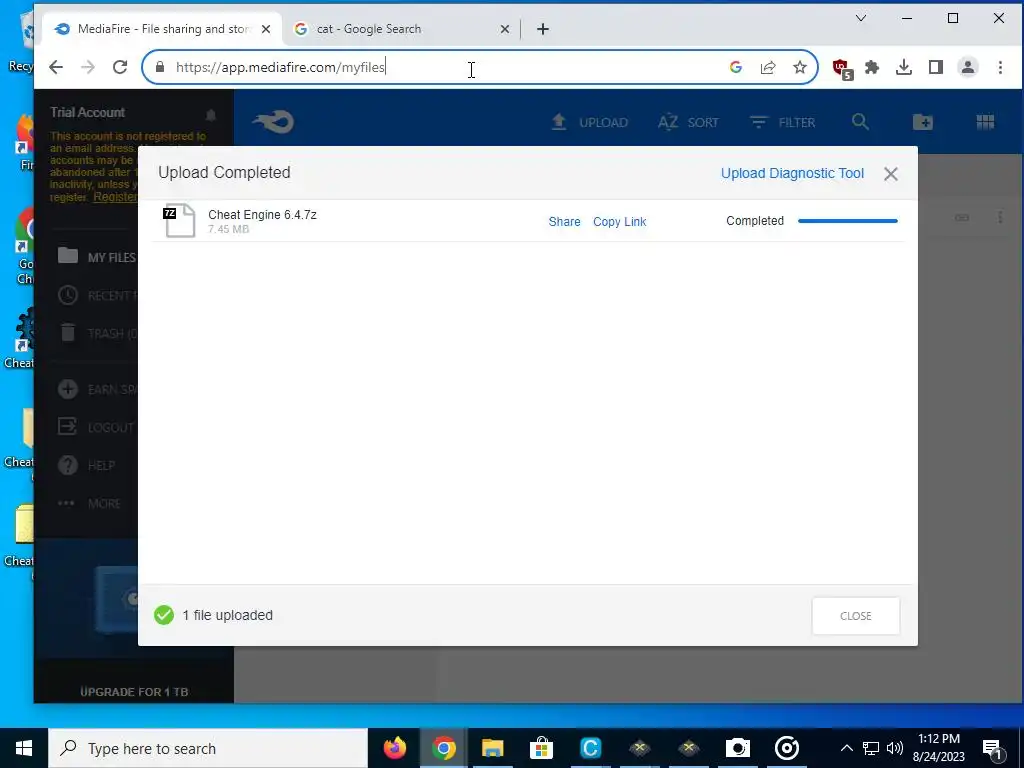Open the tab search dropdown chevron
This screenshot has width=1024, height=768.
pos(861,18)
